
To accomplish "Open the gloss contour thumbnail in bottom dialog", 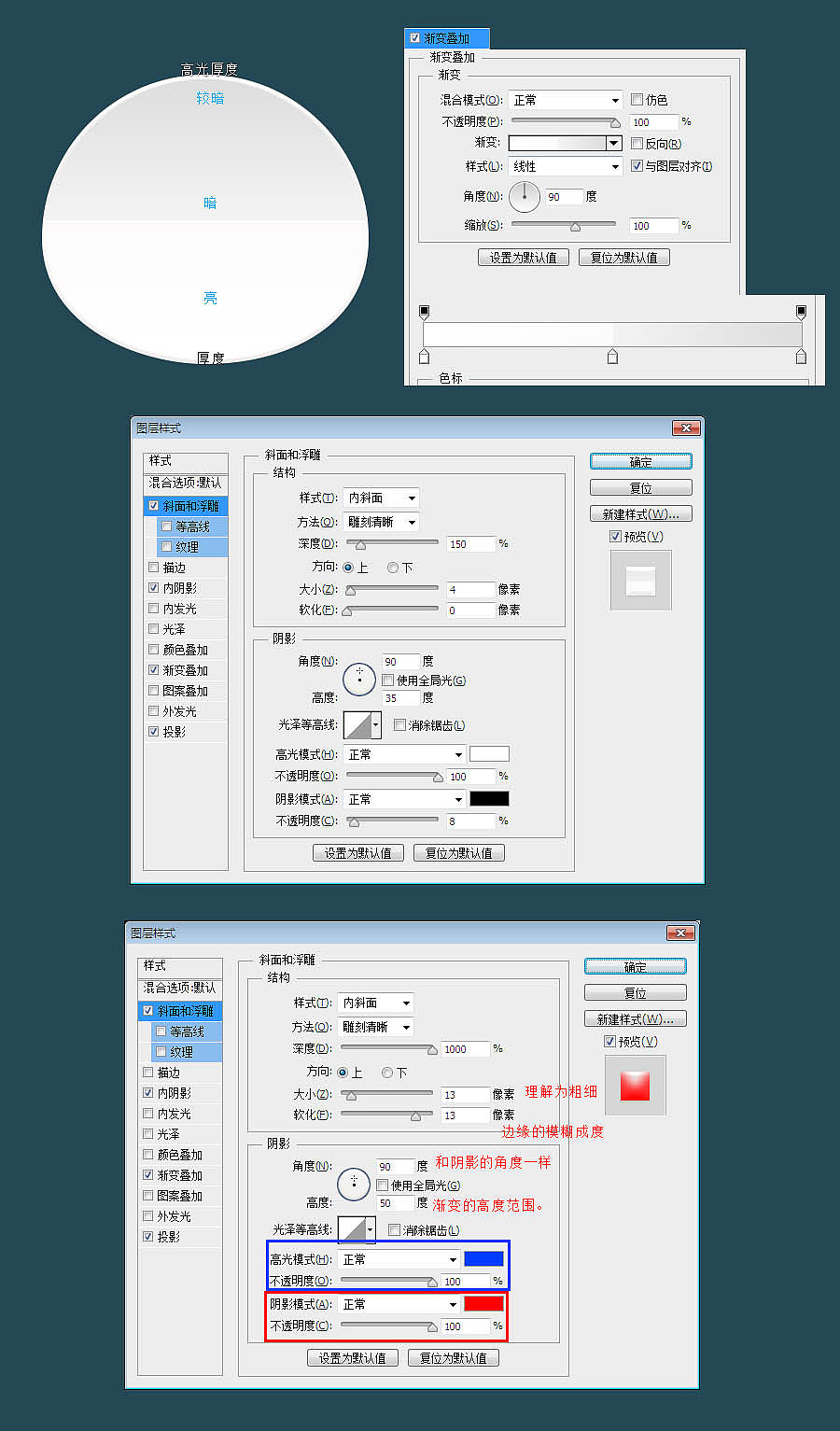I will 356,1229.
